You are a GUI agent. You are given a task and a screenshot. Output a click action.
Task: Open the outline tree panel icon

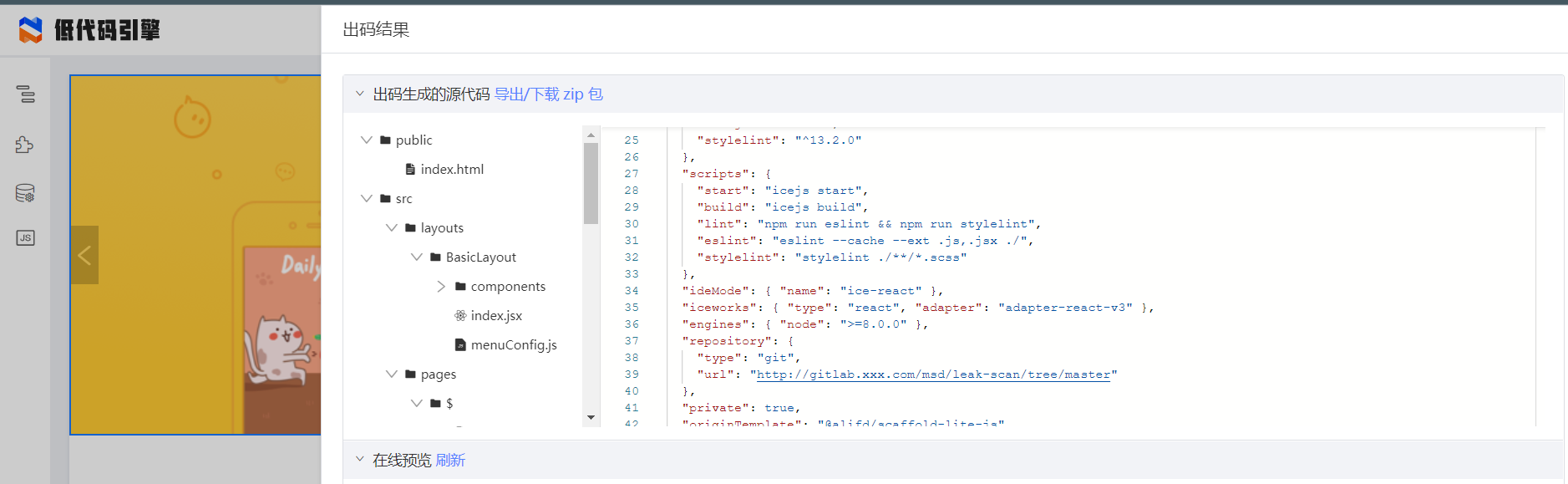(x=26, y=94)
